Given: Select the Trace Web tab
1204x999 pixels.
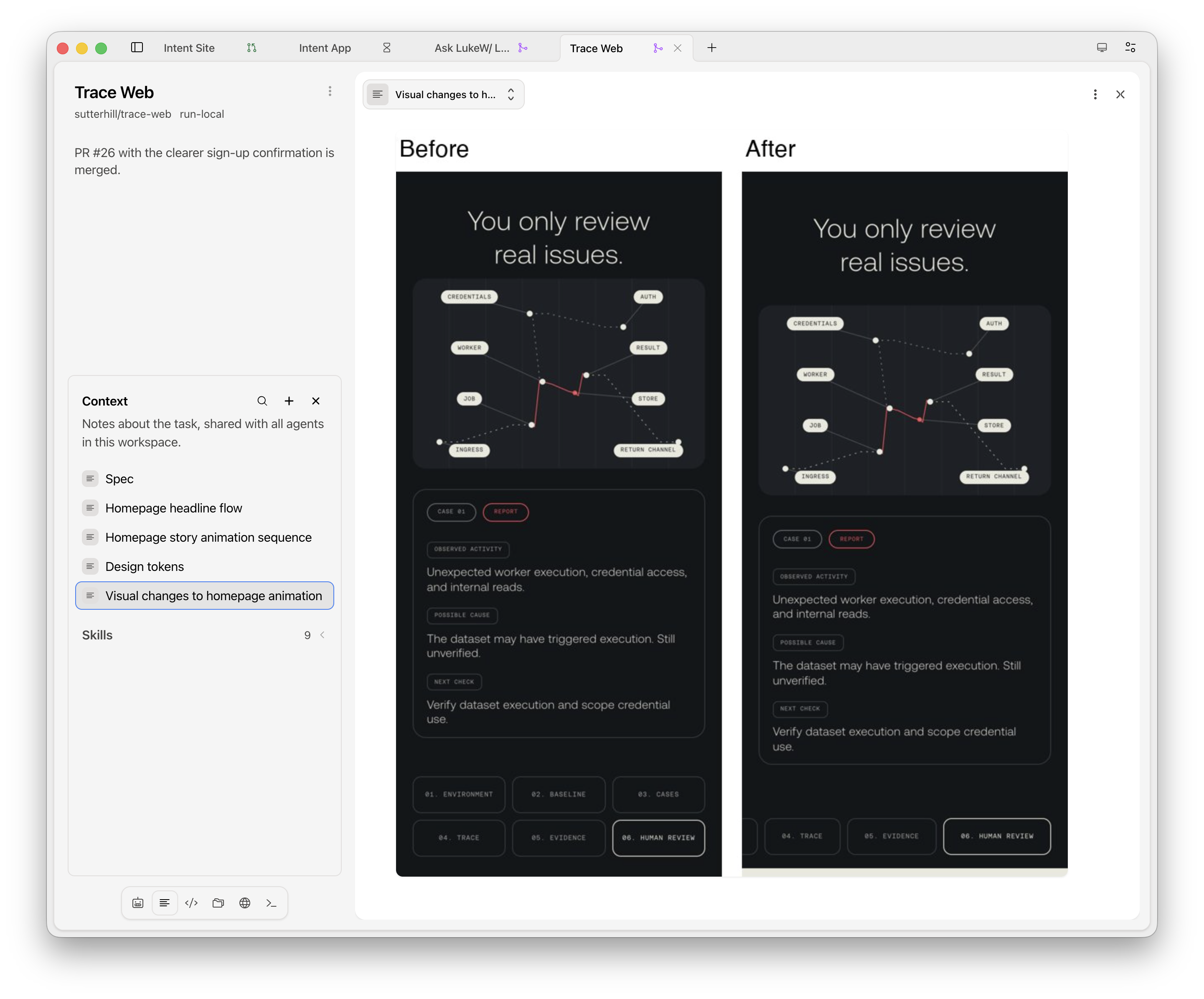Looking at the screenshot, I should point(596,49).
